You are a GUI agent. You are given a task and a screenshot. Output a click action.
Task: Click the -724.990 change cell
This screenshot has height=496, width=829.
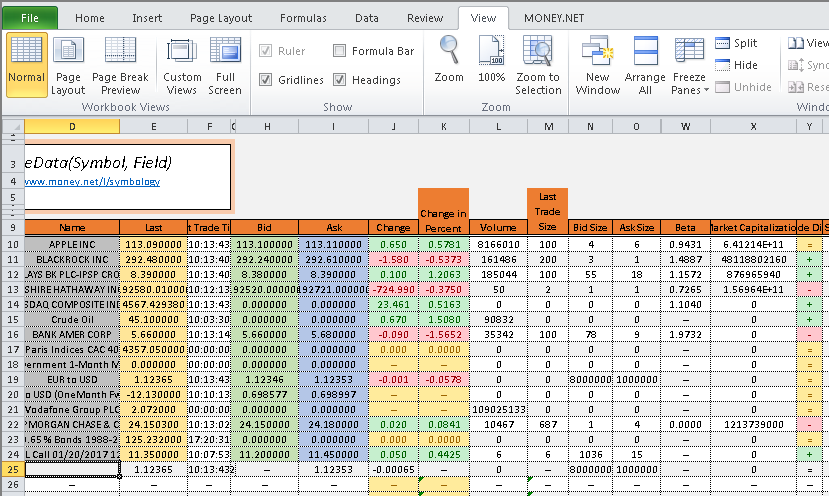(x=393, y=289)
